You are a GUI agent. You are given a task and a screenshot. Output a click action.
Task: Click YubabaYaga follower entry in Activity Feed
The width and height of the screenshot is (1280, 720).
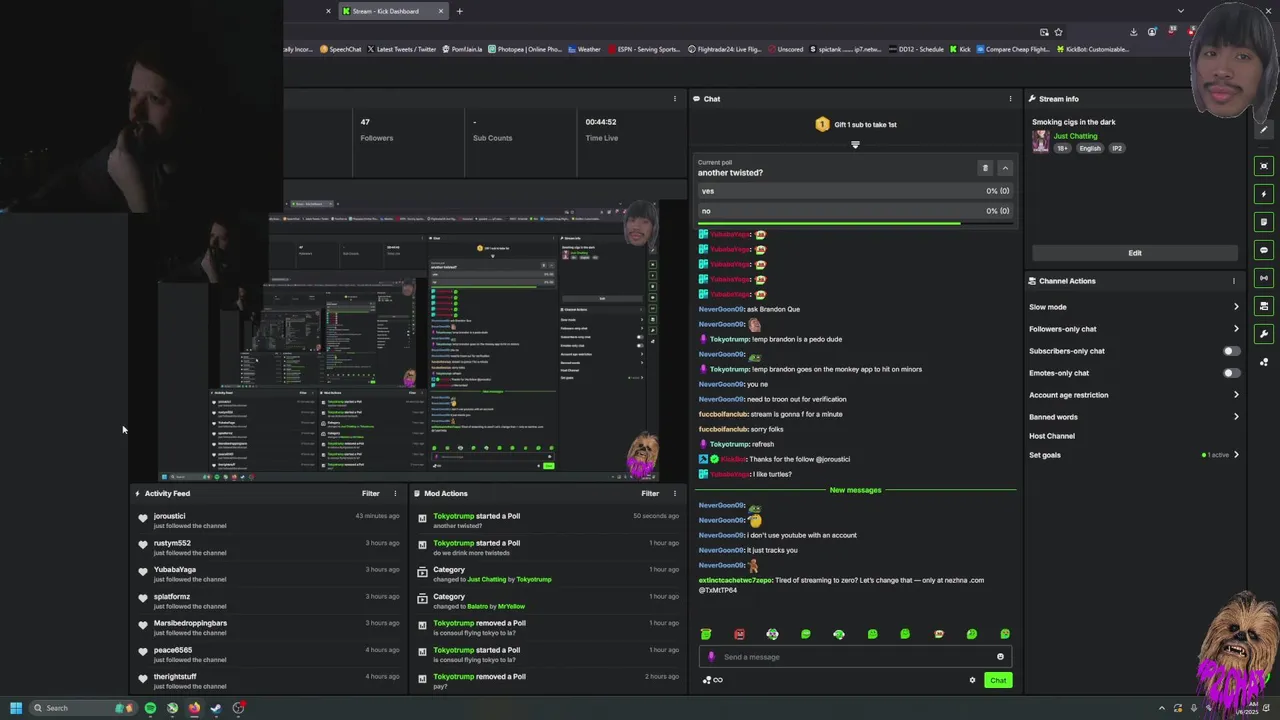click(x=268, y=574)
